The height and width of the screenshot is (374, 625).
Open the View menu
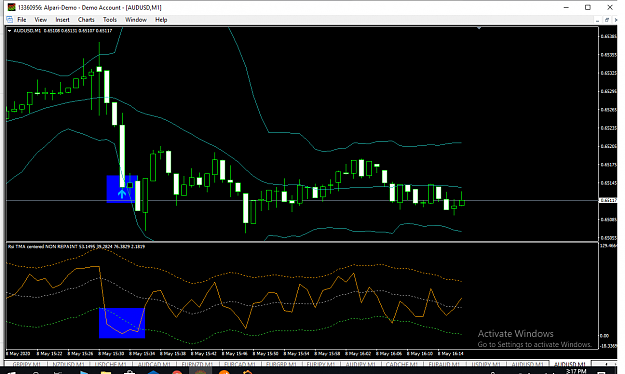pos(41,20)
